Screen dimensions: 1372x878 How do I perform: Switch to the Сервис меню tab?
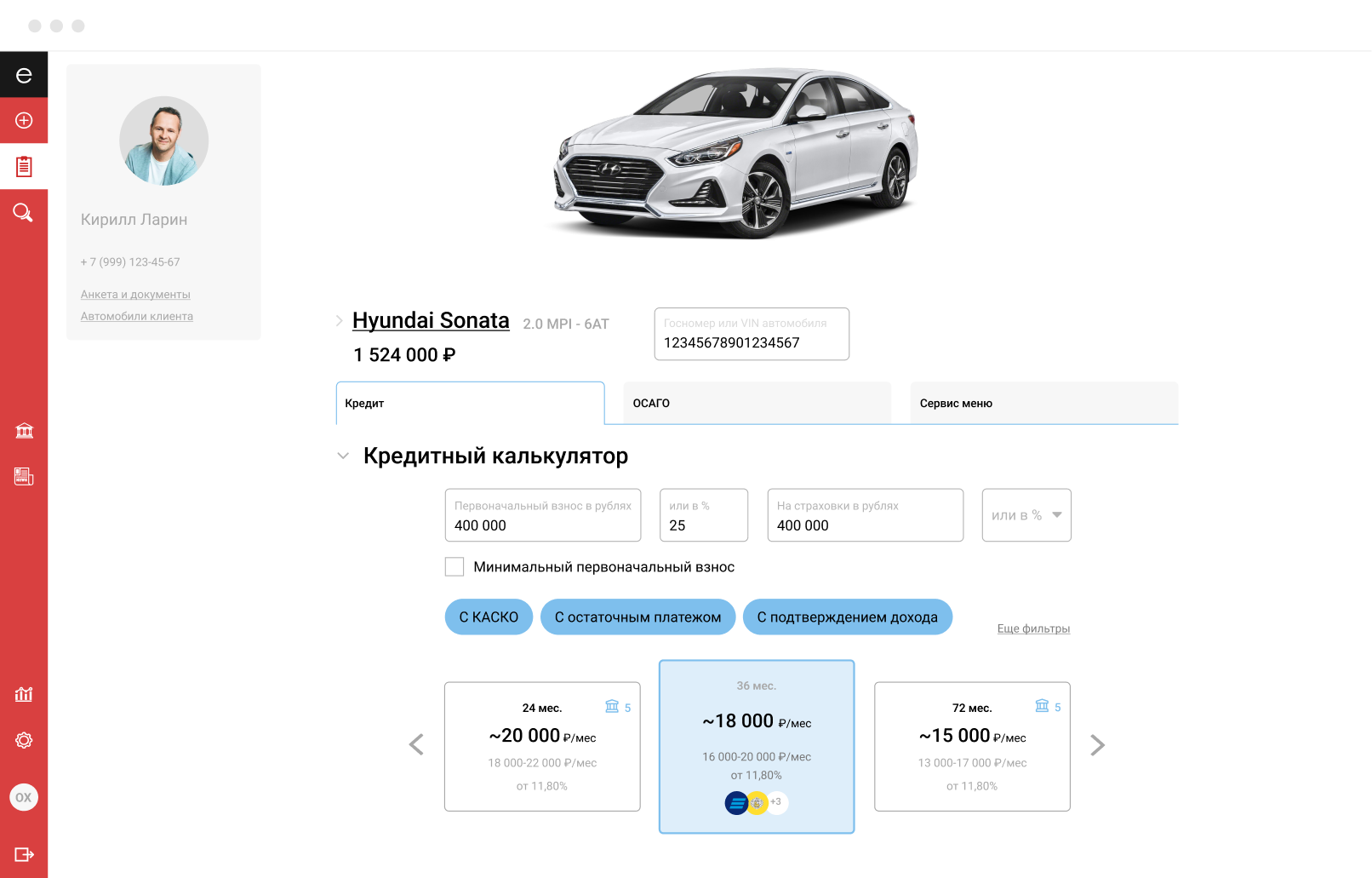coord(1044,403)
